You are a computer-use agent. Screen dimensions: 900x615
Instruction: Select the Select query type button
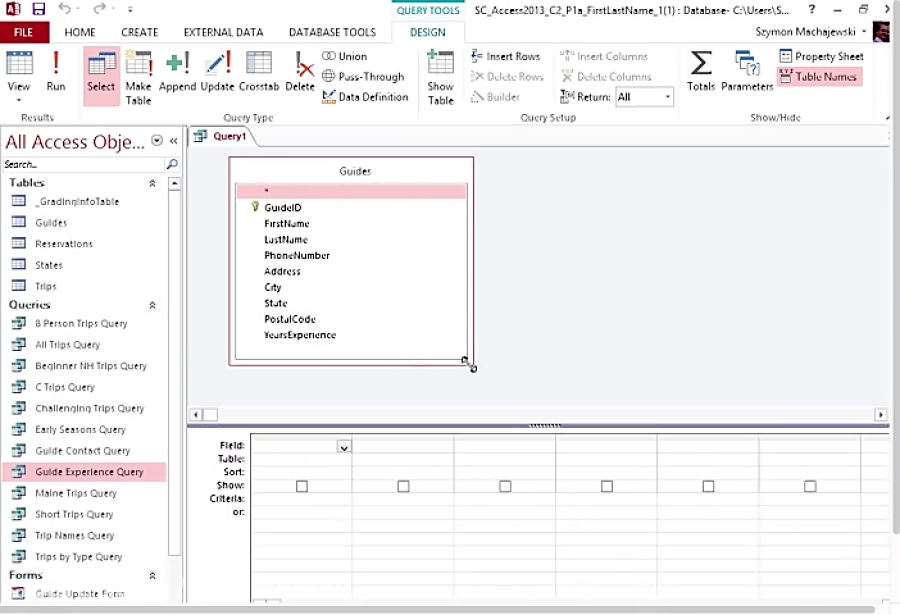click(x=101, y=76)
